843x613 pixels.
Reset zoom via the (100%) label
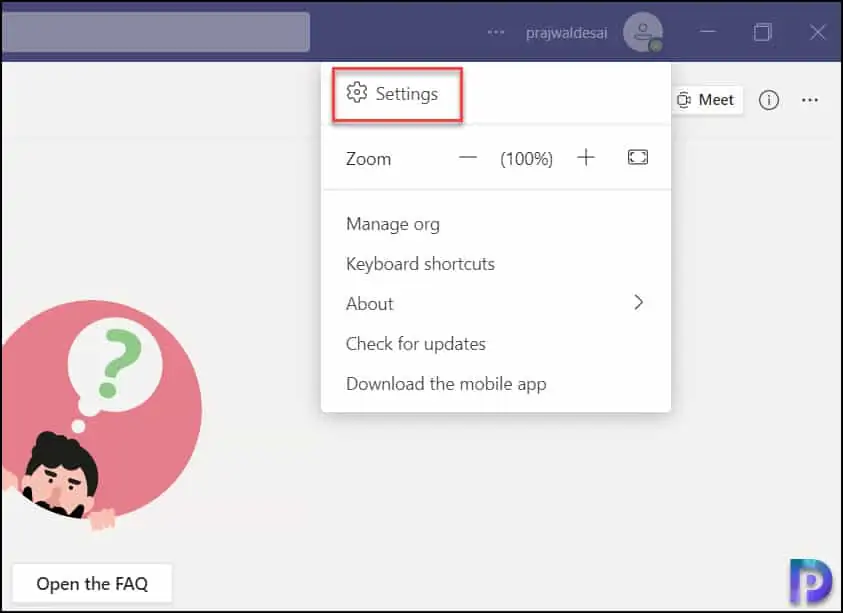click(527, 158)
